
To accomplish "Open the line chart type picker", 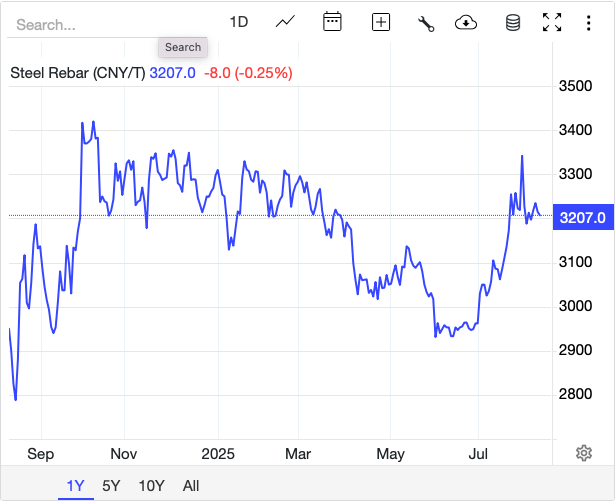I will pos(286,22).
